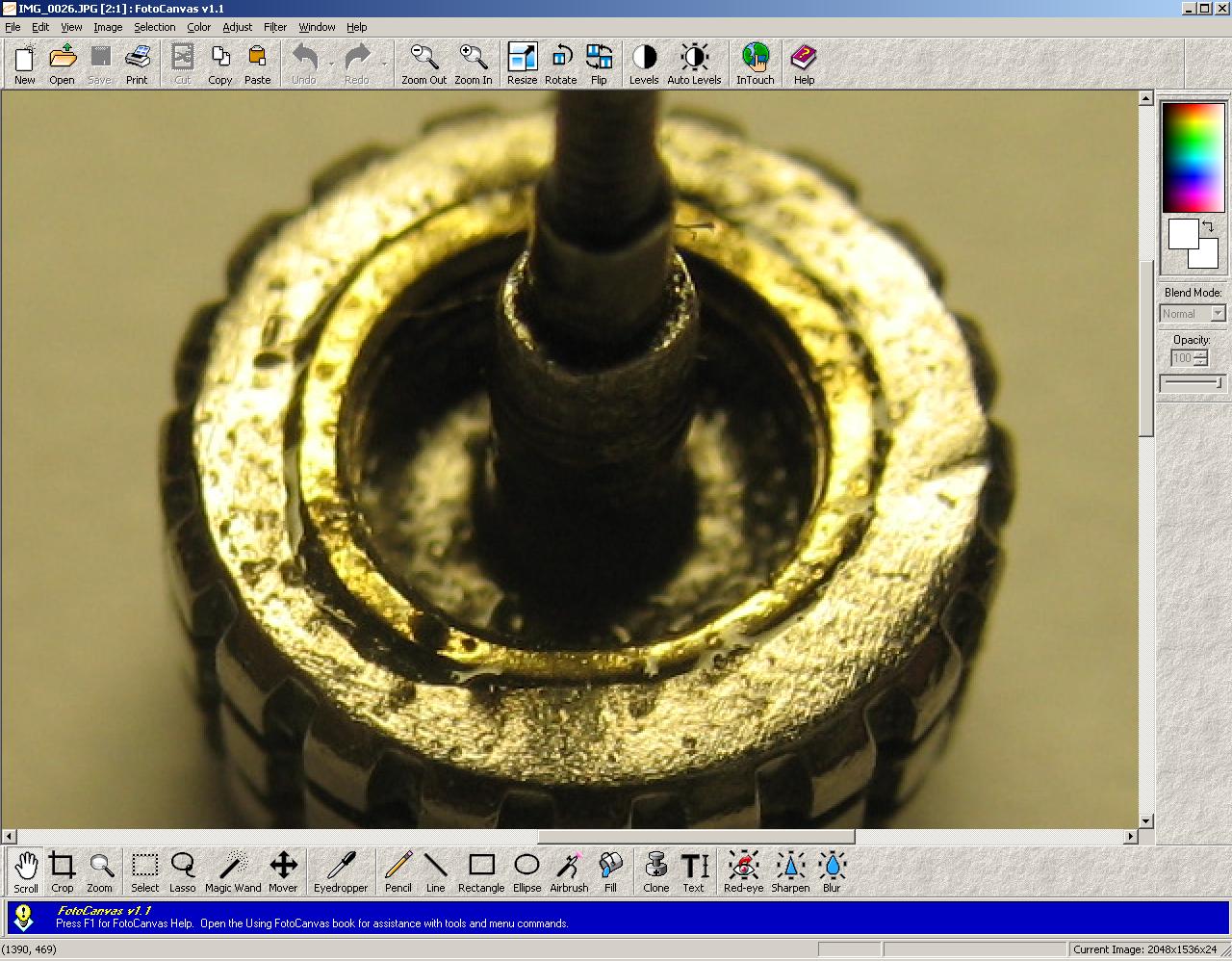Open the Adjust menu

click(237, 27)
